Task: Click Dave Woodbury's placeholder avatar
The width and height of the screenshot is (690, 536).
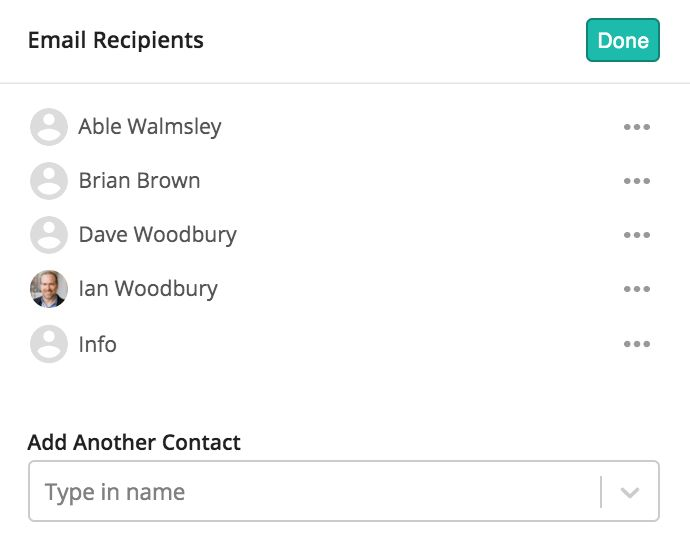Action: (49, 235)
